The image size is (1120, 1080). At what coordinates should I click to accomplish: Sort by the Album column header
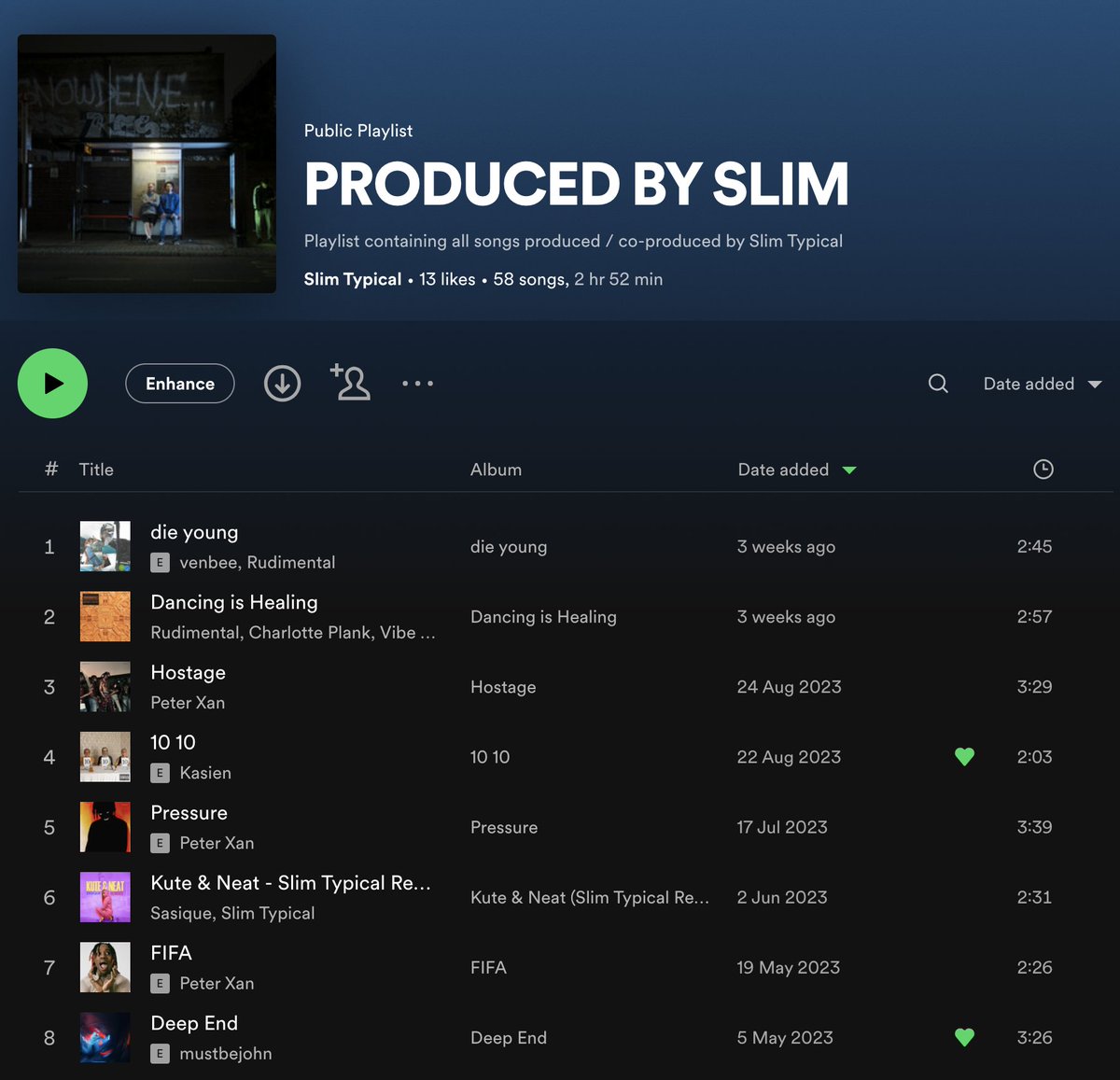click(496, 470)
